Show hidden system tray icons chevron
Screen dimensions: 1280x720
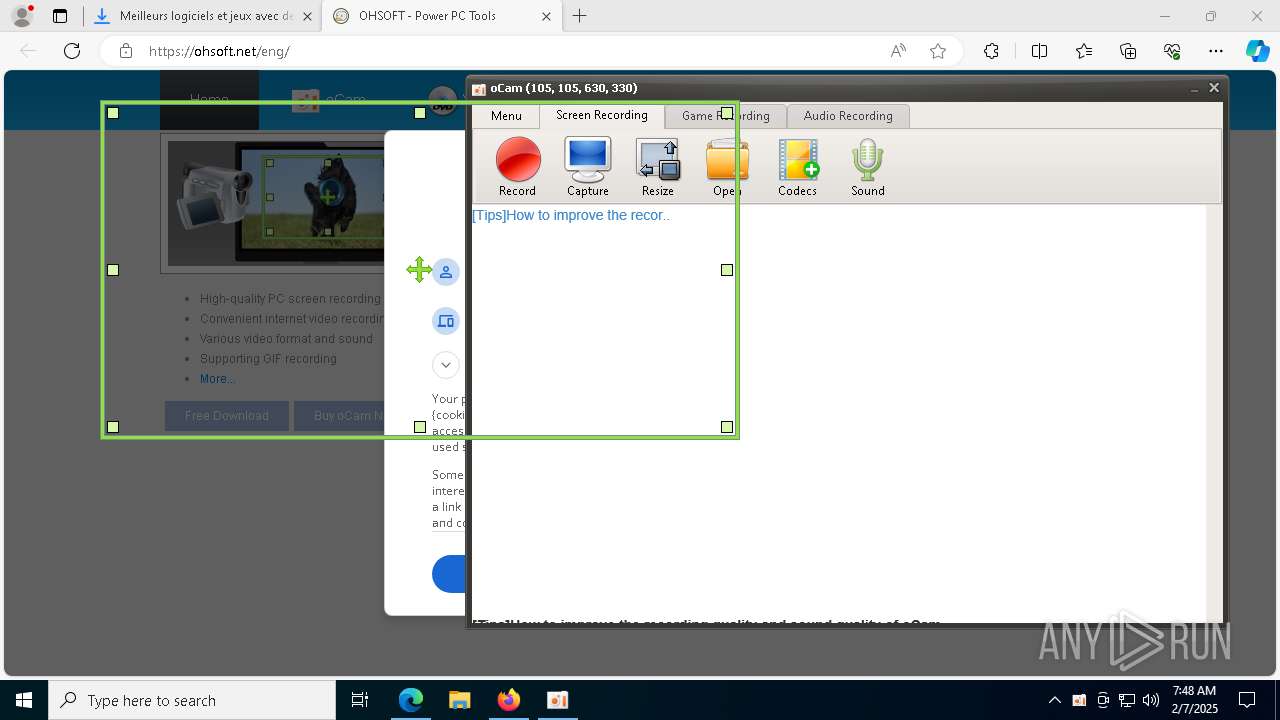pyautogui.click(x=1054, y=700)
